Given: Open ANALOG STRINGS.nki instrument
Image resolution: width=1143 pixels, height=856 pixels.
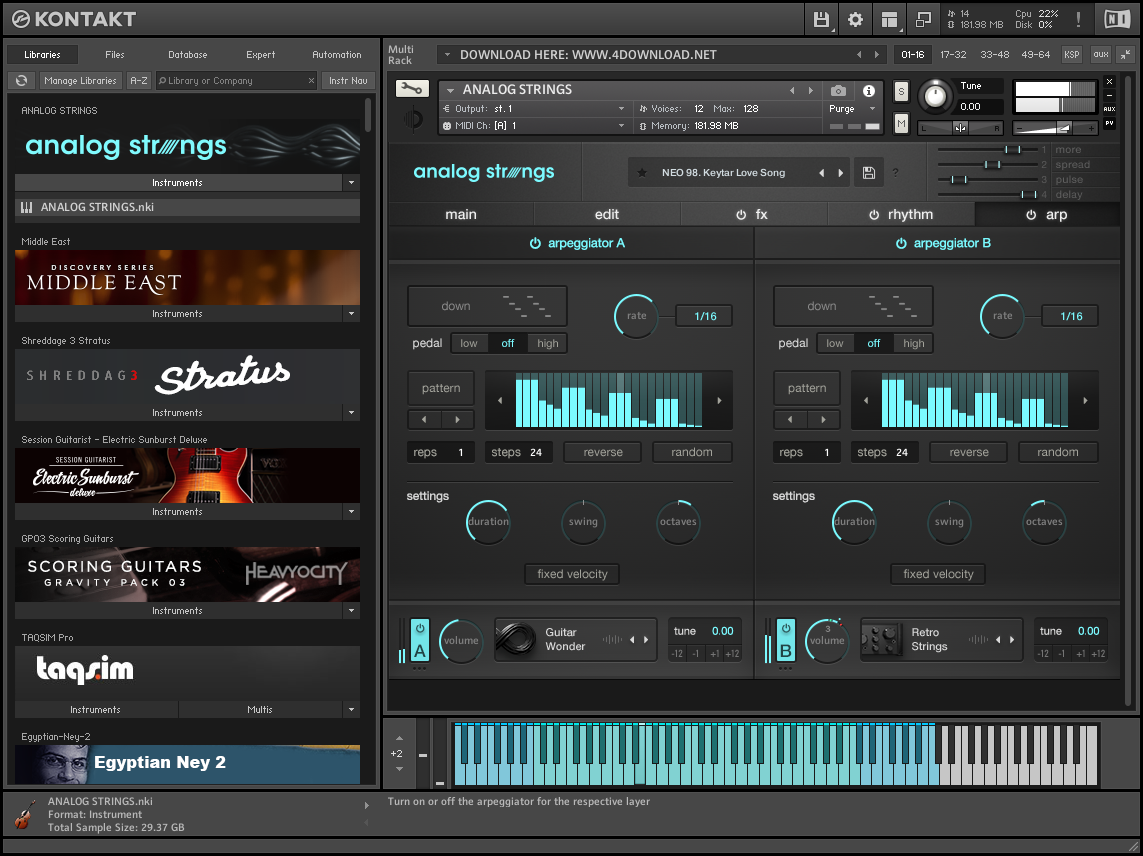Looking at the screenshot, I should tap(187, 207).
